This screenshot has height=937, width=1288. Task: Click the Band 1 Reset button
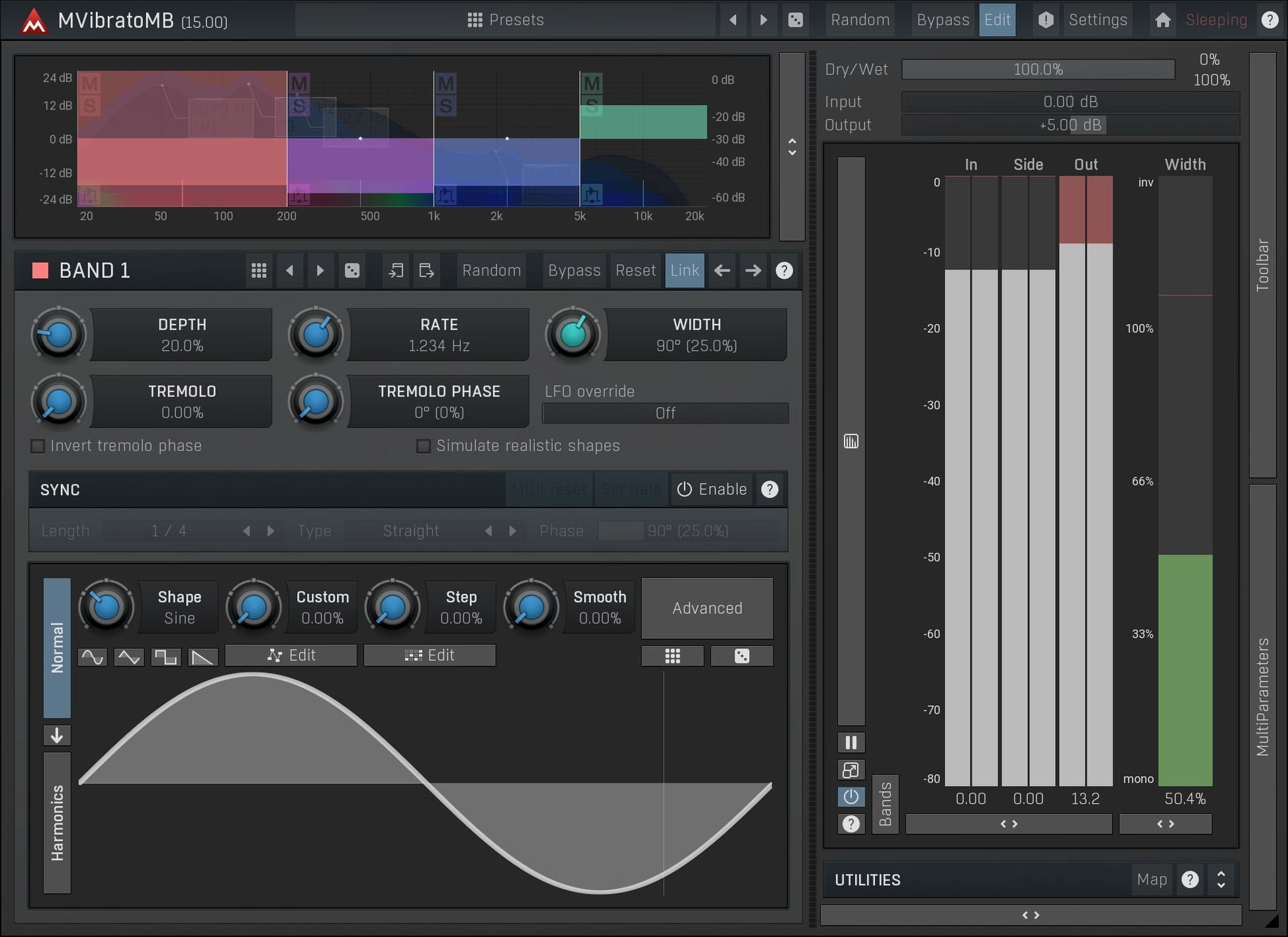click(635, 270)
